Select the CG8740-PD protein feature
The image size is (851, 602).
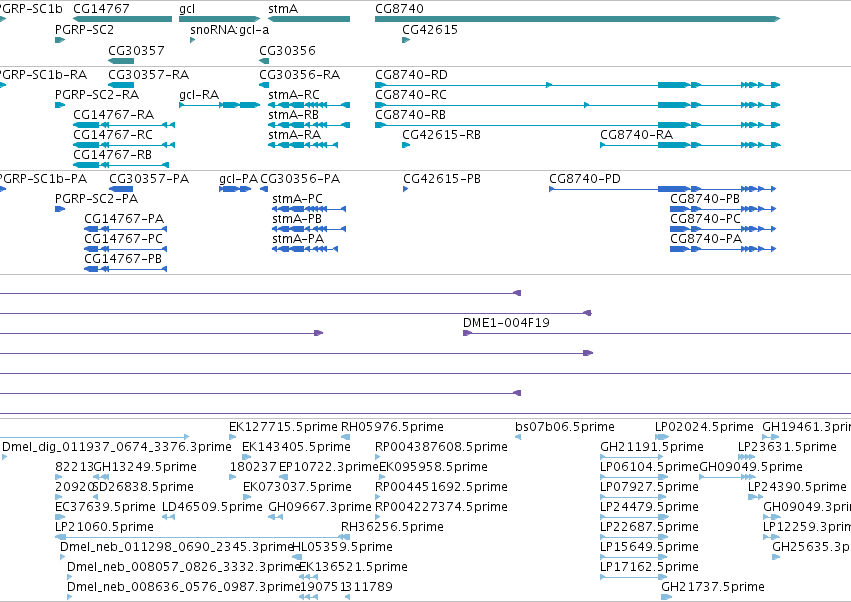(x=663, y=189)
